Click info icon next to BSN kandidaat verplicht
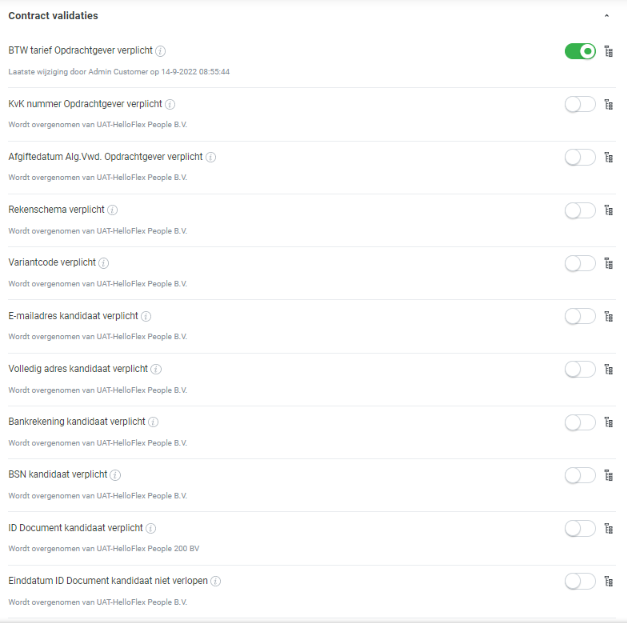Screen dimensions: 627x623 [x=115, y=475]
